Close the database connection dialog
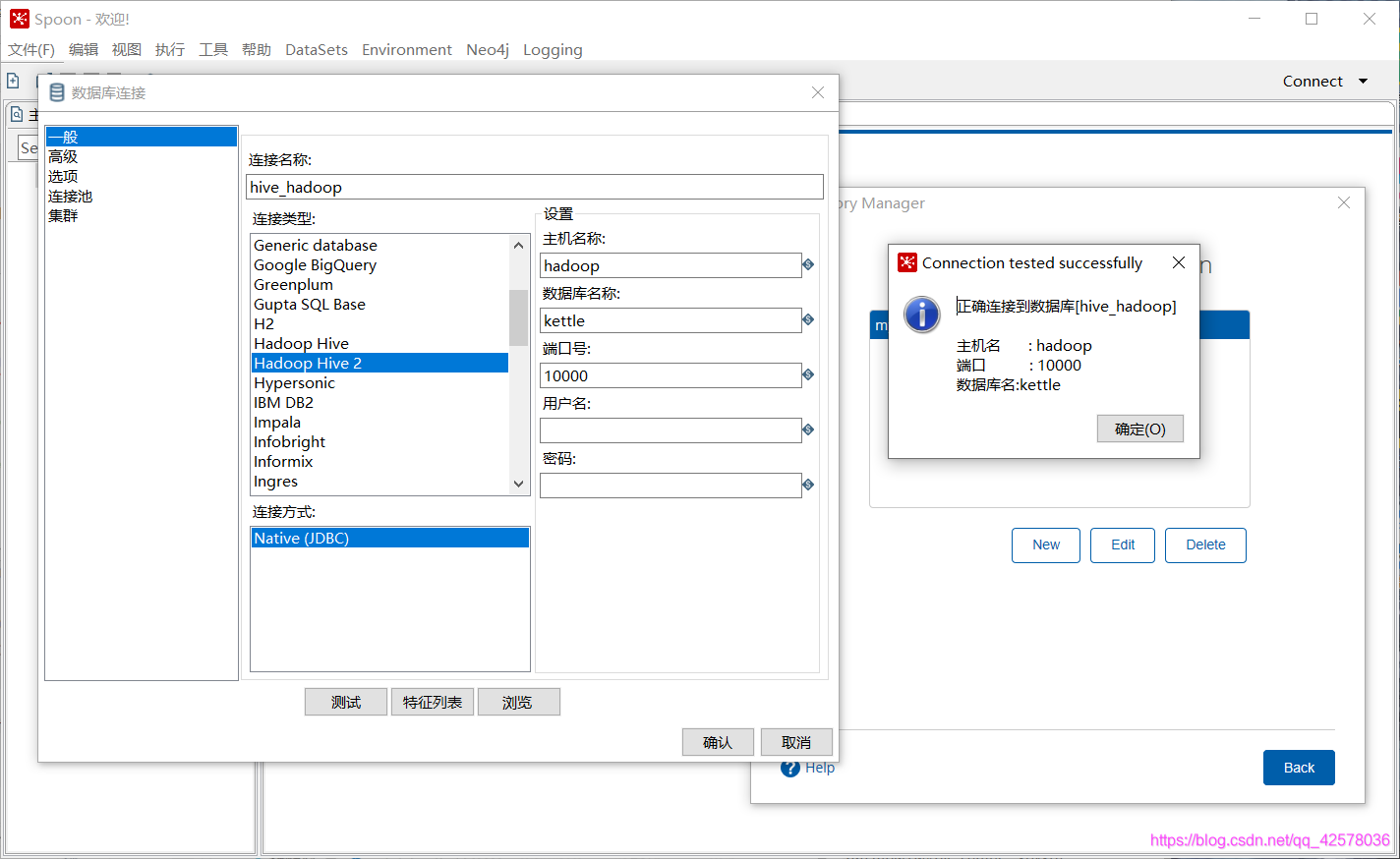The image size is (1400, 859). coord(818,92)
